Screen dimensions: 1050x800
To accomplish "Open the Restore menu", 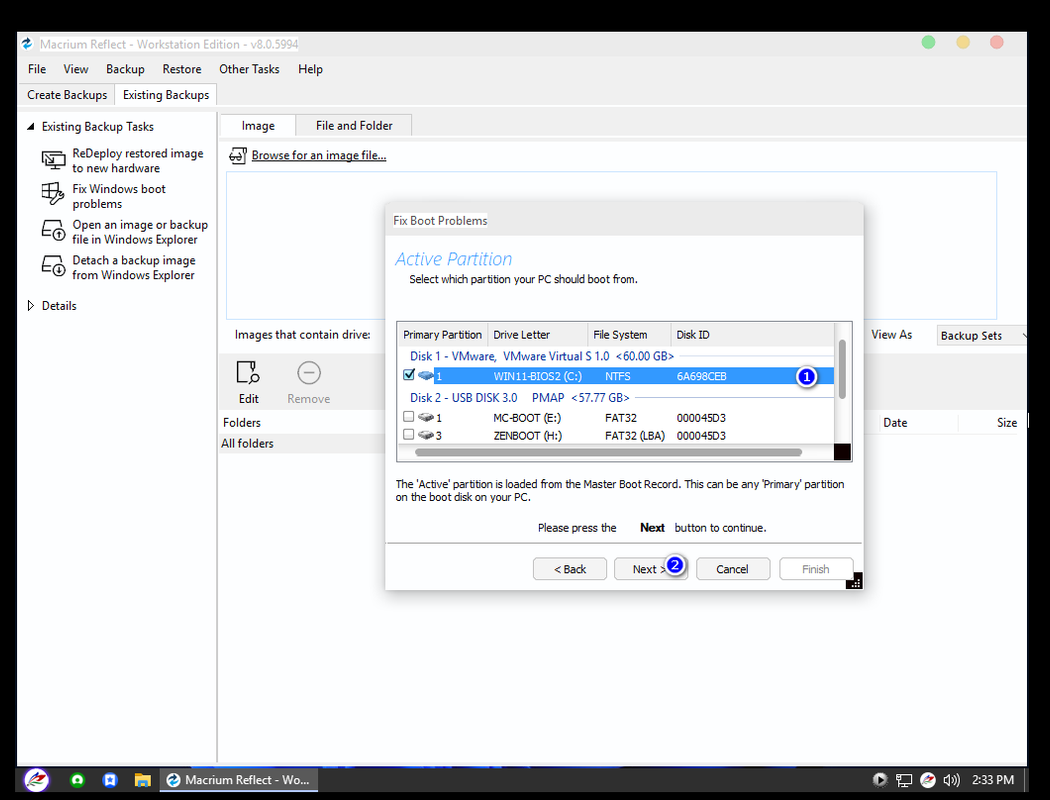I will coord(181,69).
